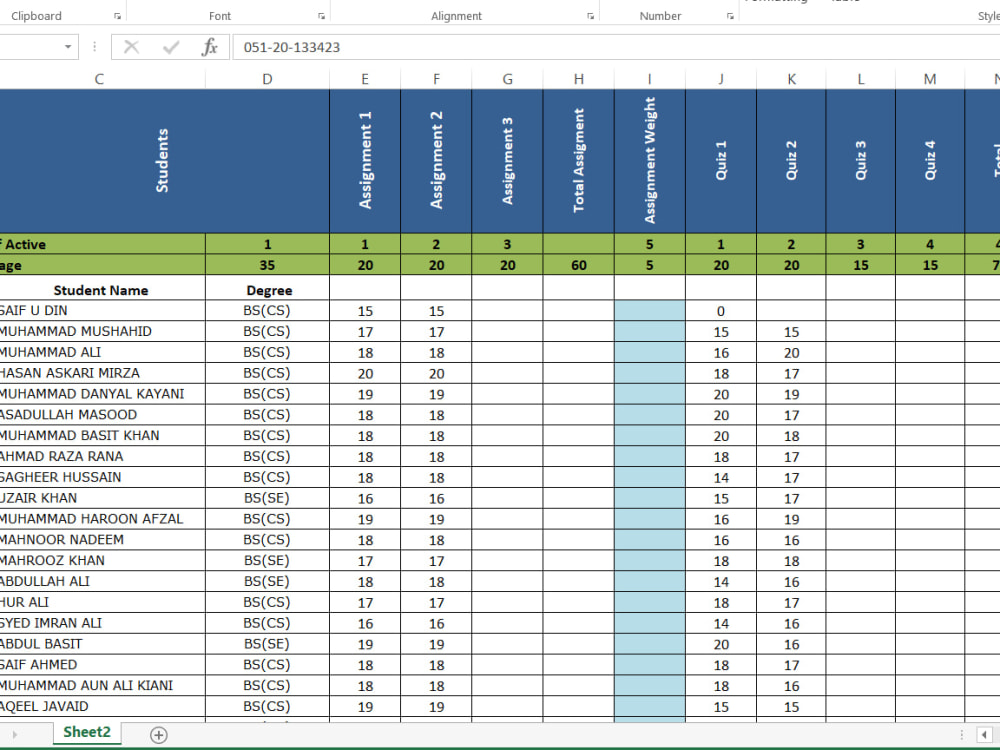Open Font group dialog launcher
The height and width of the screenshot is (750, 1000).
321,16
